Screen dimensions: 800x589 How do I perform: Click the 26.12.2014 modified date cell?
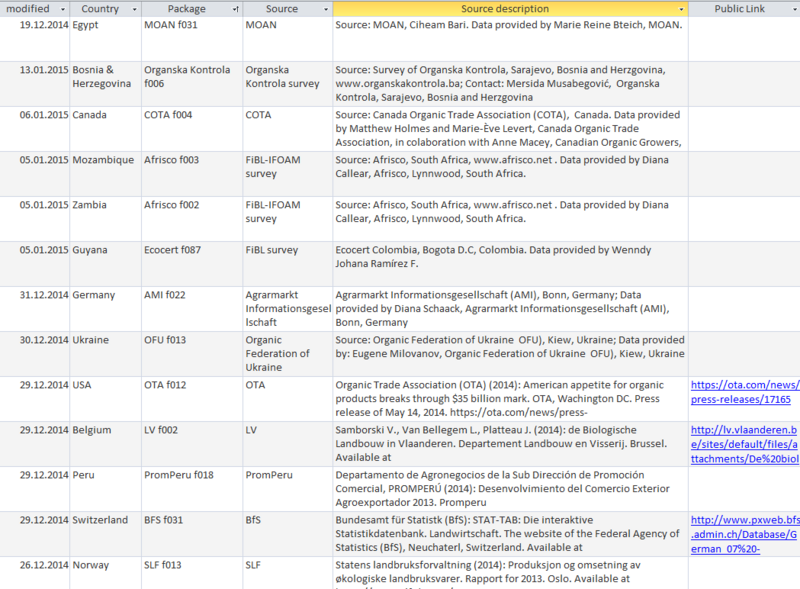click(34, 573)
